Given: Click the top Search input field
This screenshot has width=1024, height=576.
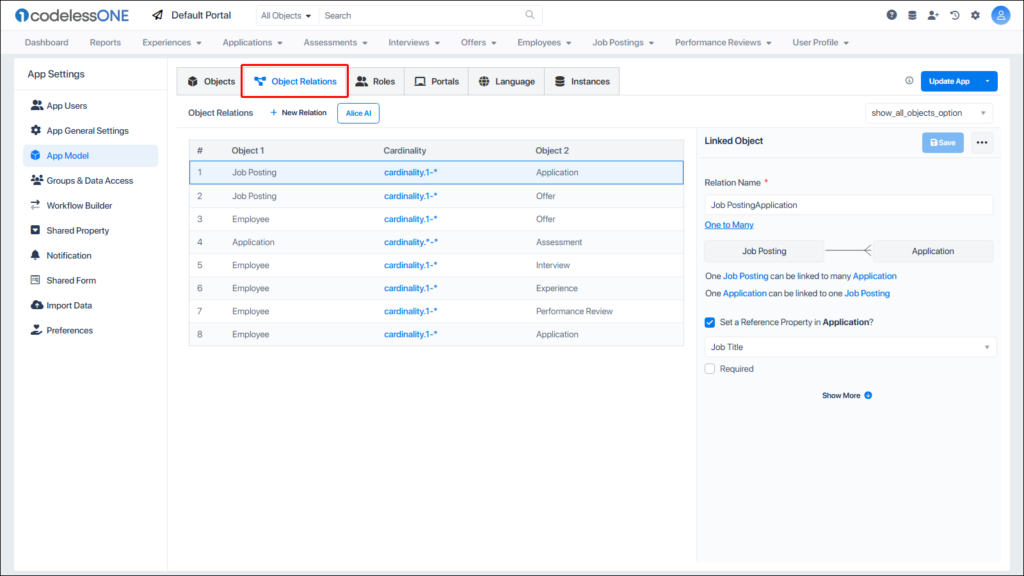Looking at the screenshot, I should [x=430, y=16].
